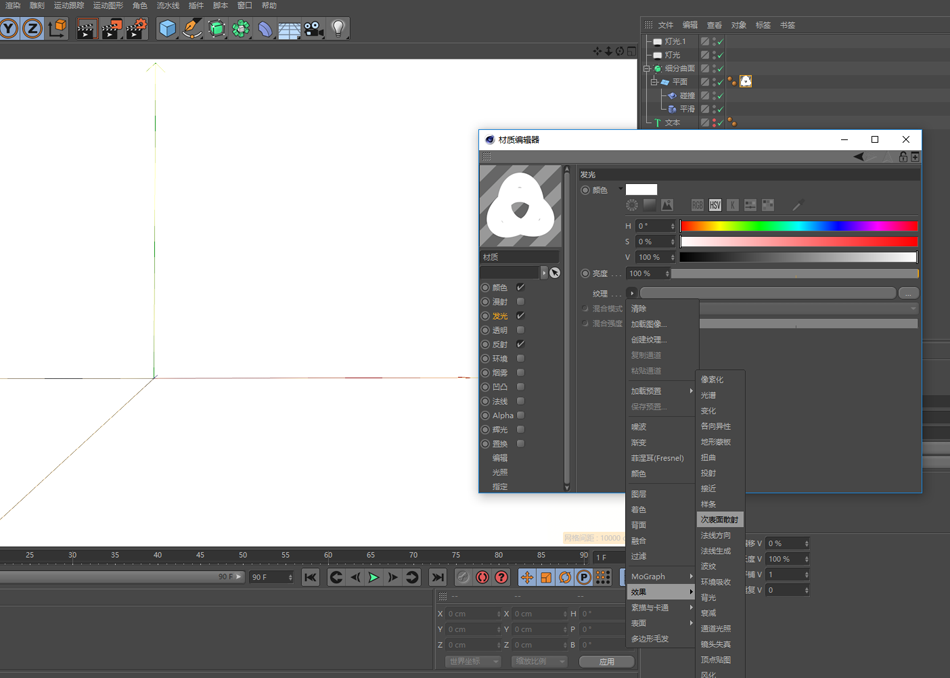This screenshot has height=678, width=950.
Task: Click the load-from-image color icon
Action: pyautogui.click(x=667, y=205)
